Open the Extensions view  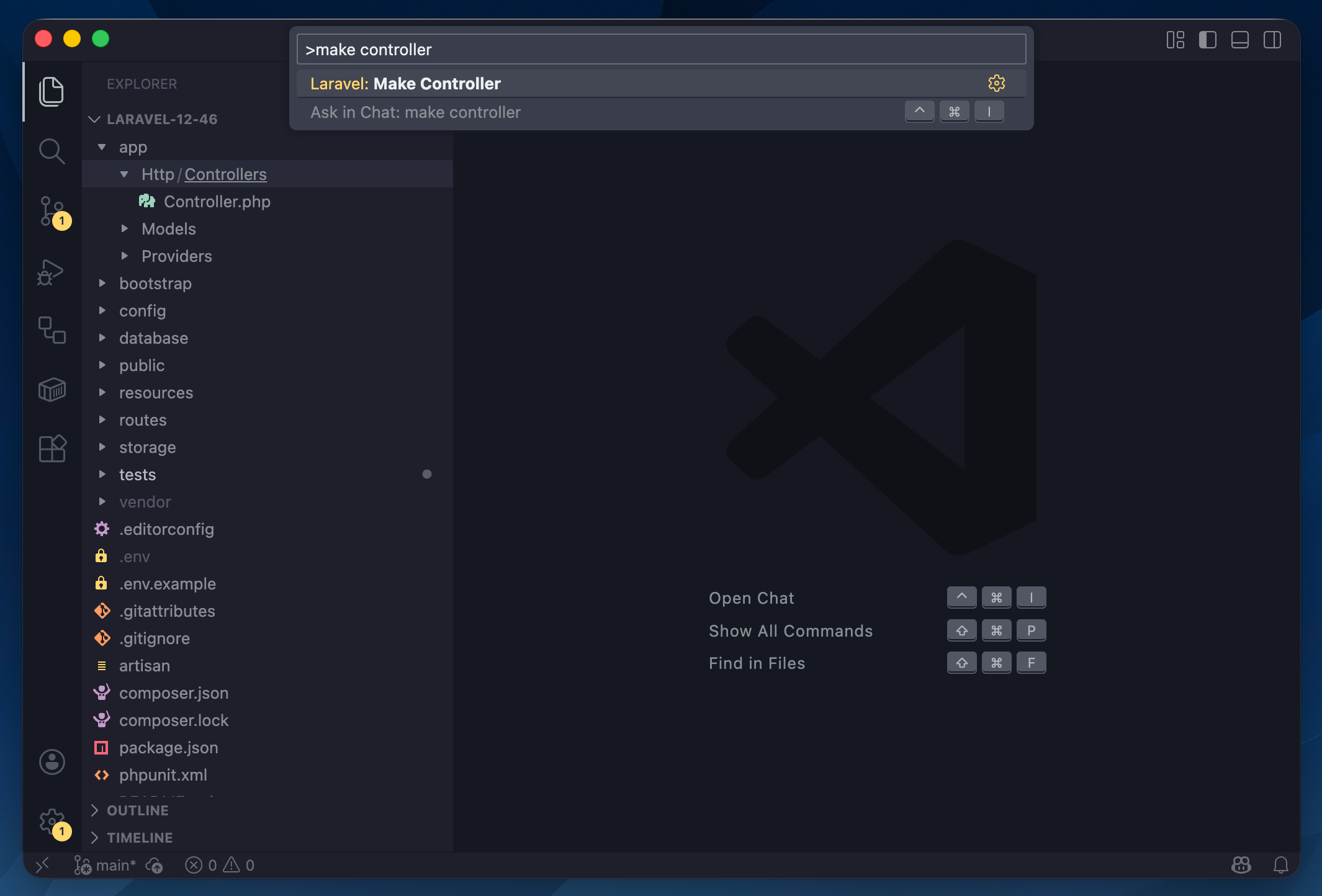point(52,449)
